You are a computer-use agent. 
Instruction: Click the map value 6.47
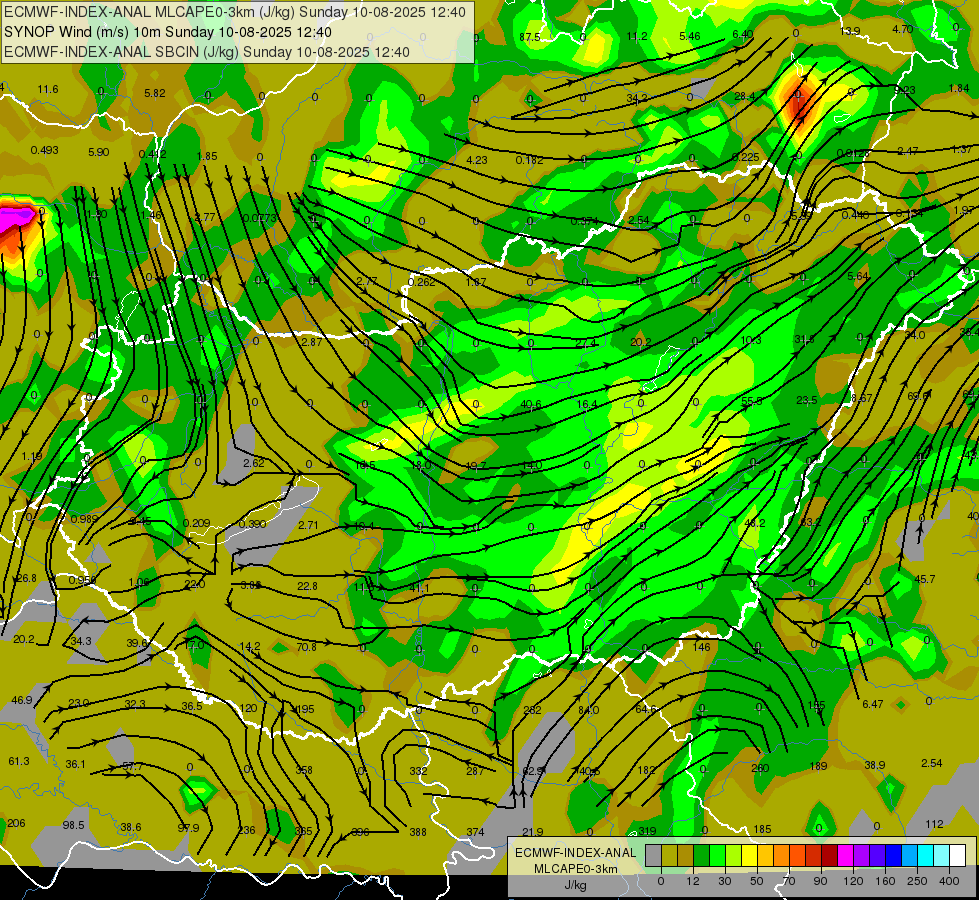873,704
